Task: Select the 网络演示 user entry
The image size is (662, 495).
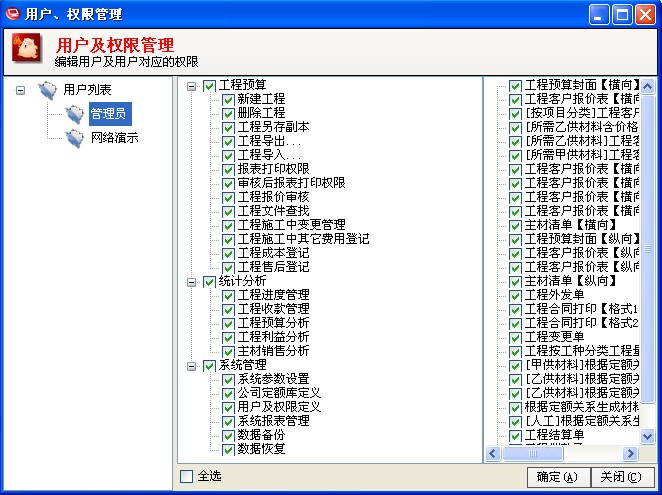Action: 114,138
